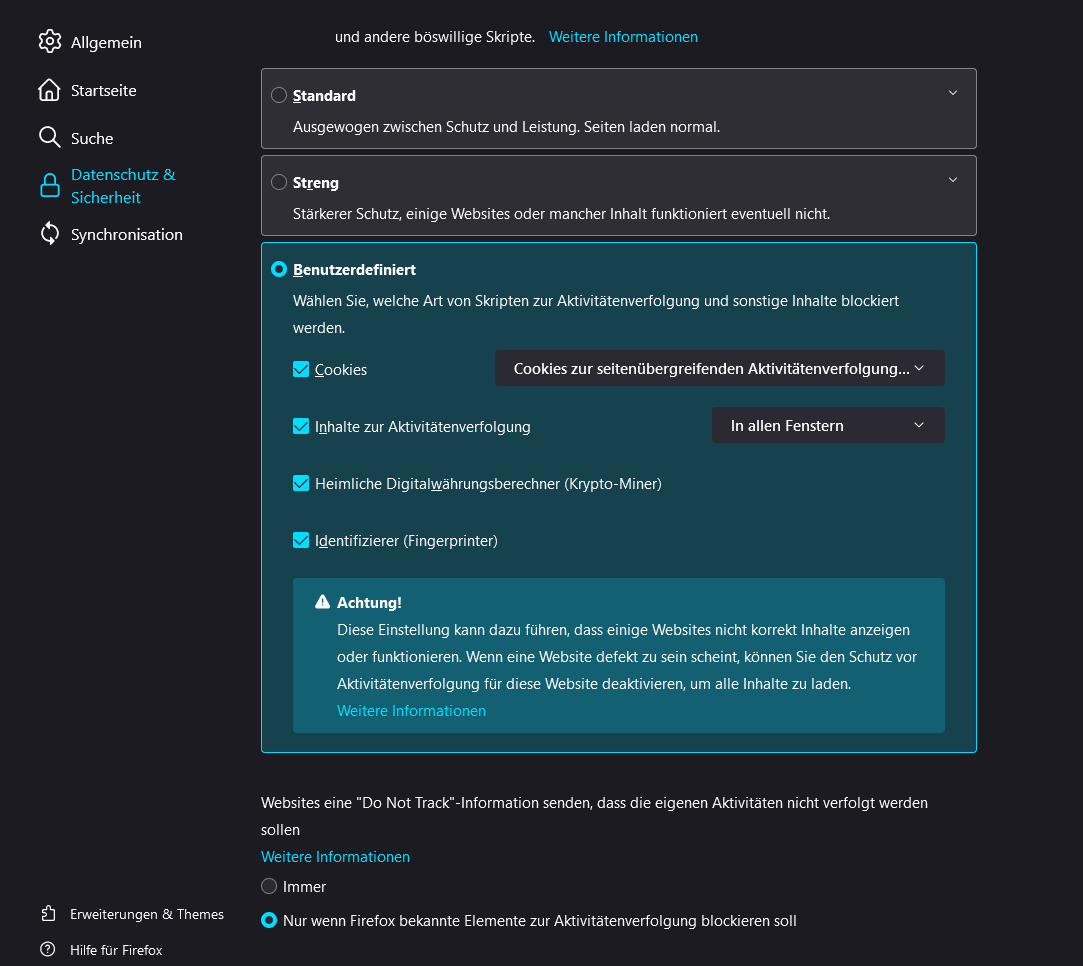Viewport: 1083px width, 966px height.
Task: Click the Hilfe für Firefox question icon
Action: 48,950
